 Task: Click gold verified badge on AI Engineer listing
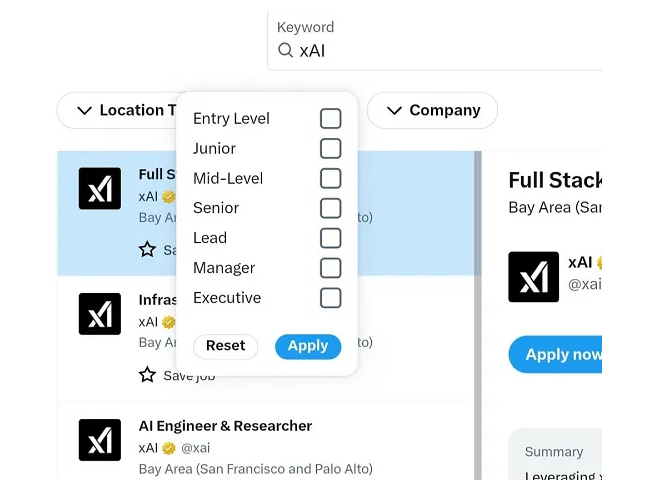[x=169, y=448]
